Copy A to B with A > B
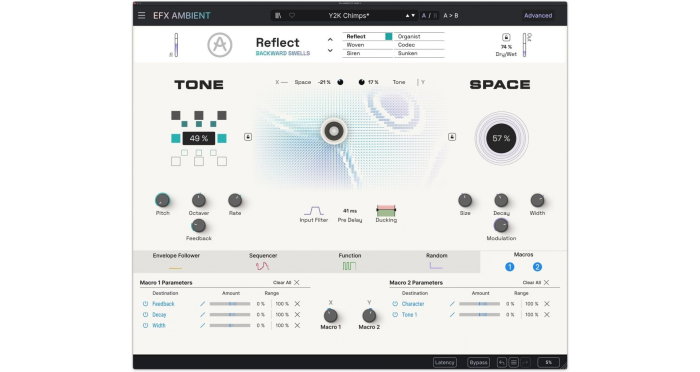The width and height of the screenshot is (700, 372). (451, 16)
